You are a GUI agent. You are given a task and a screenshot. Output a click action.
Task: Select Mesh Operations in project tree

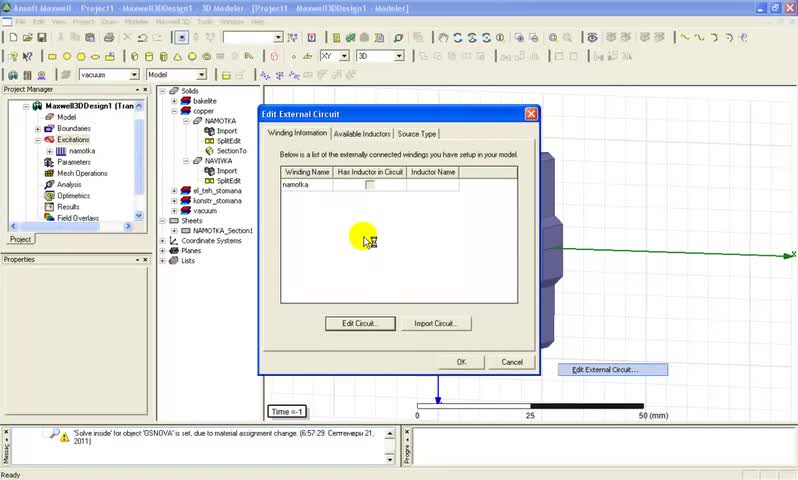[82, 174]
